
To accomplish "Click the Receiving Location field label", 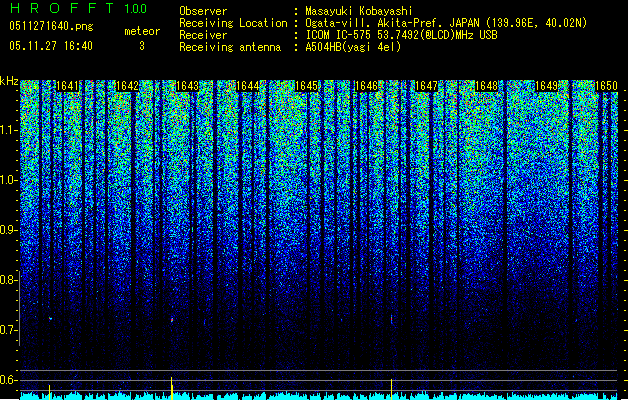I will (x=233, y=23).
